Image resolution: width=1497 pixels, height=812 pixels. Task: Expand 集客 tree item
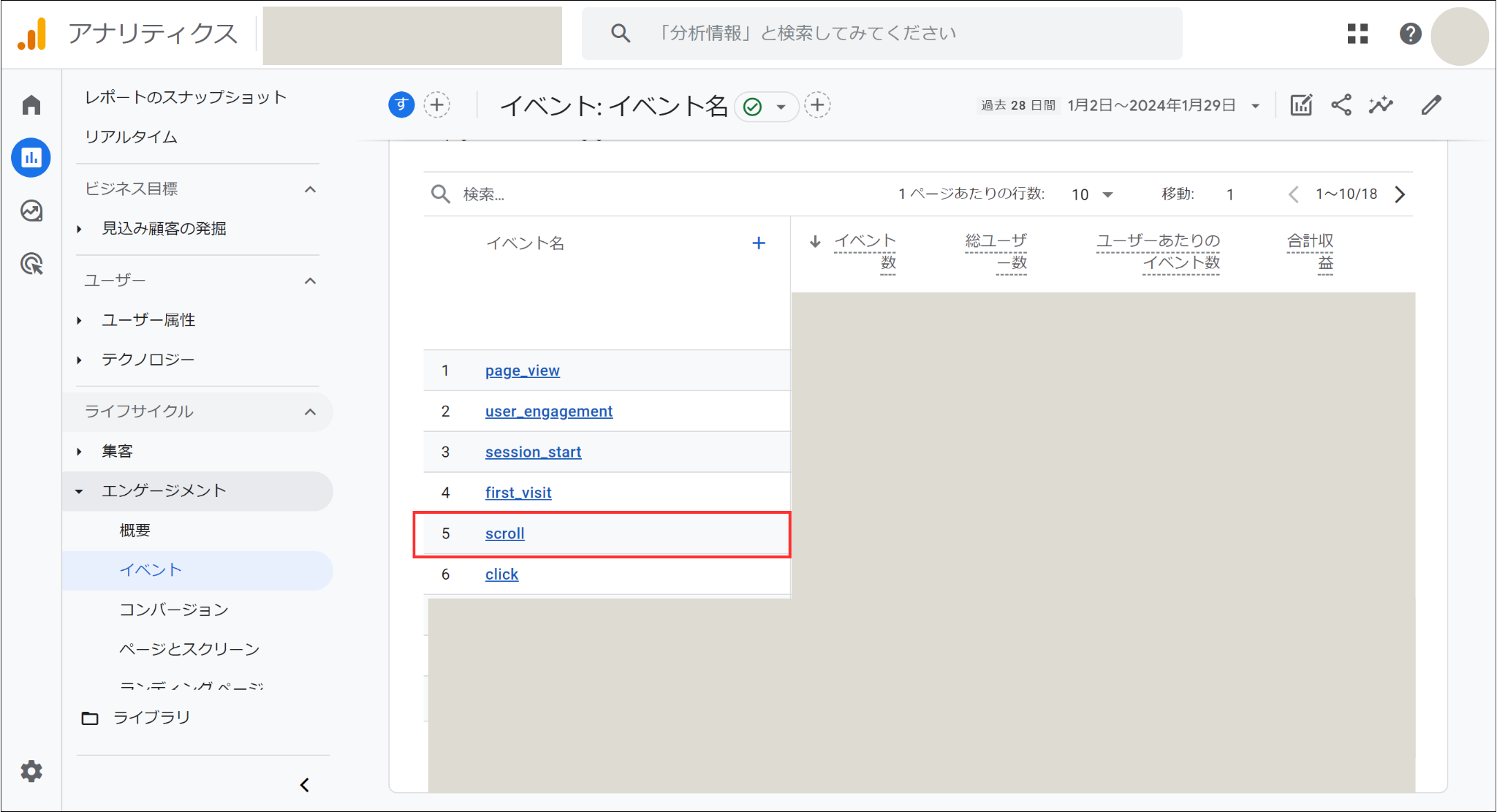tap(79, 452)
